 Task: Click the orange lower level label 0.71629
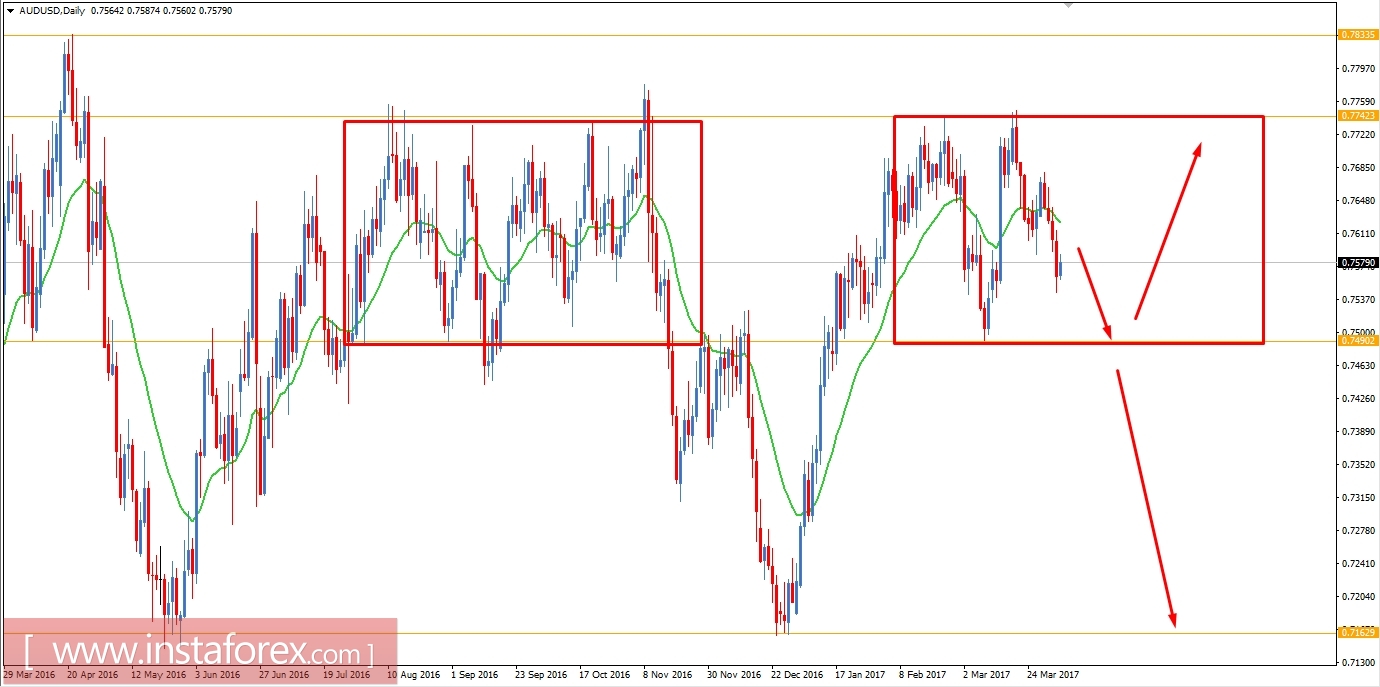[1356, 632]
